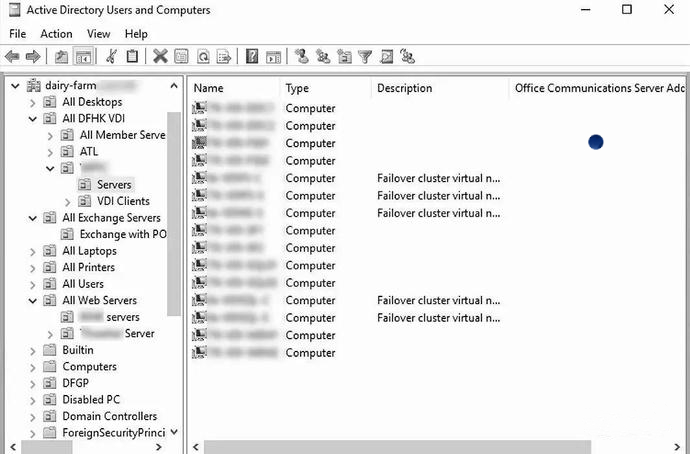Expand the All Desktops tree node
Screen dimensions: 690x454
tap(34, 102)
